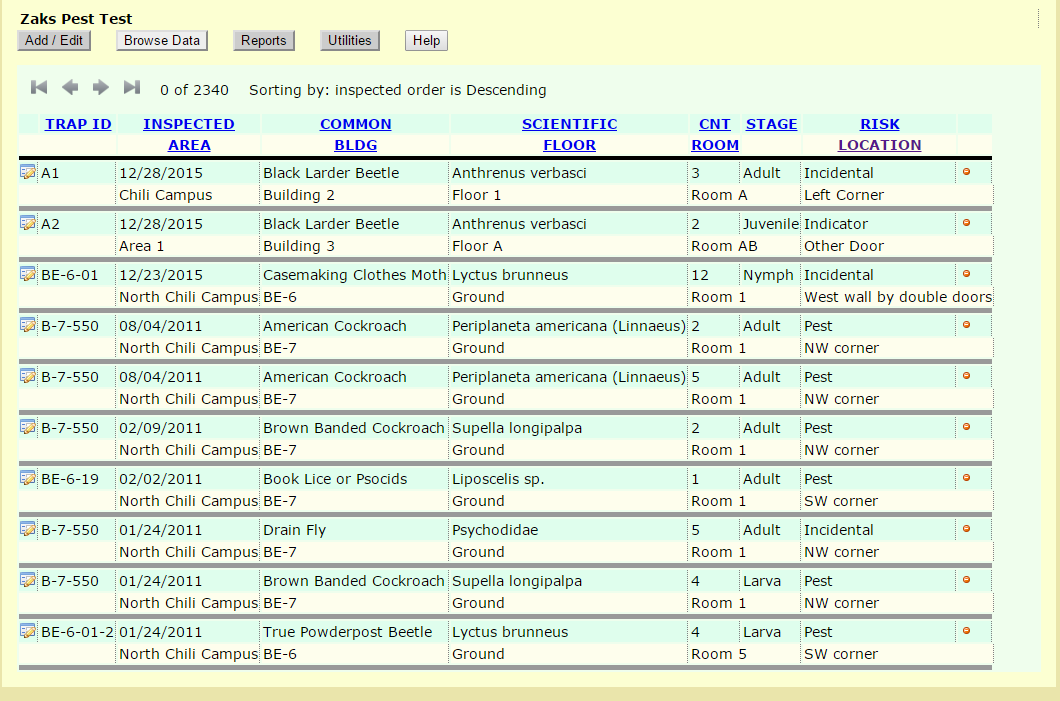
Task: Click the "0 of 2340" record counter
Action: point(194,90)
